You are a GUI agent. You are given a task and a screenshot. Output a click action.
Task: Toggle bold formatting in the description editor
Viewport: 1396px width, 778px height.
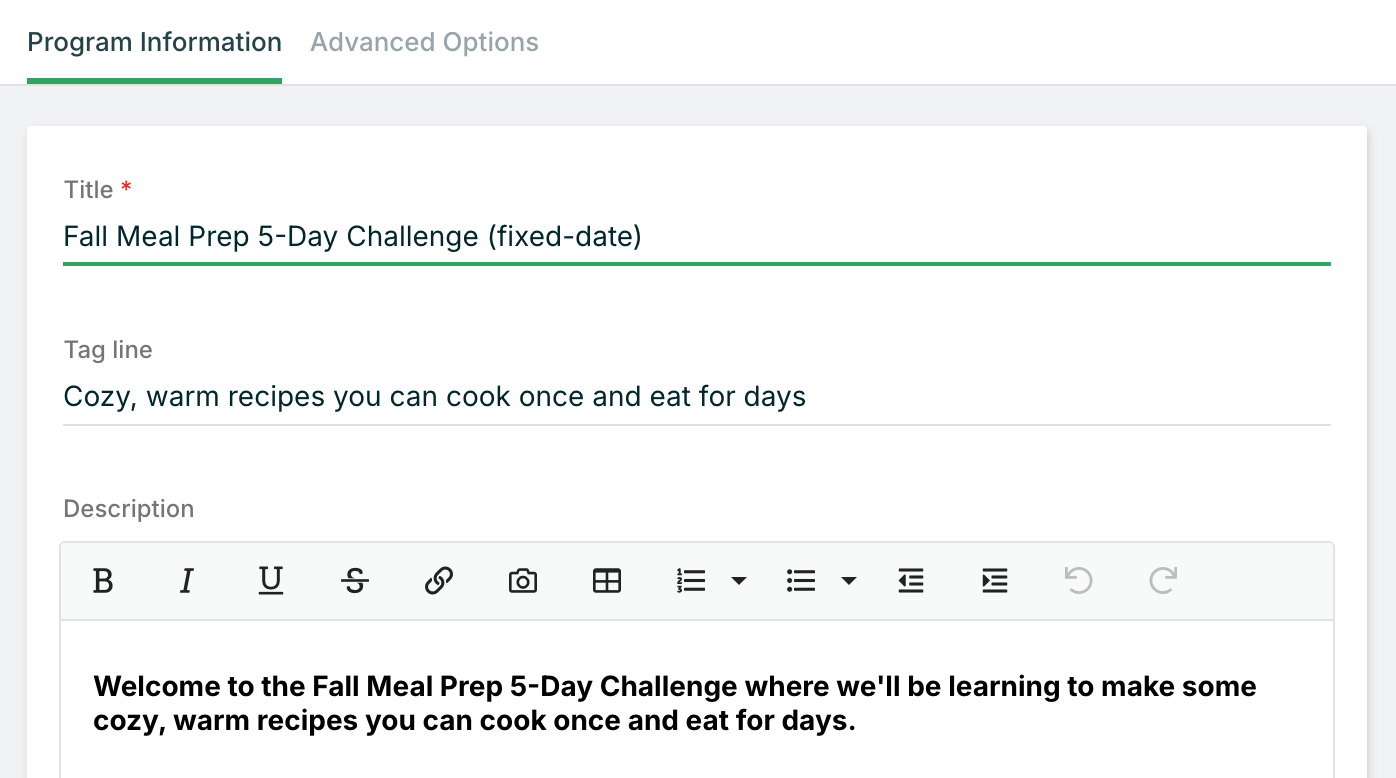(x=103, y=581)
